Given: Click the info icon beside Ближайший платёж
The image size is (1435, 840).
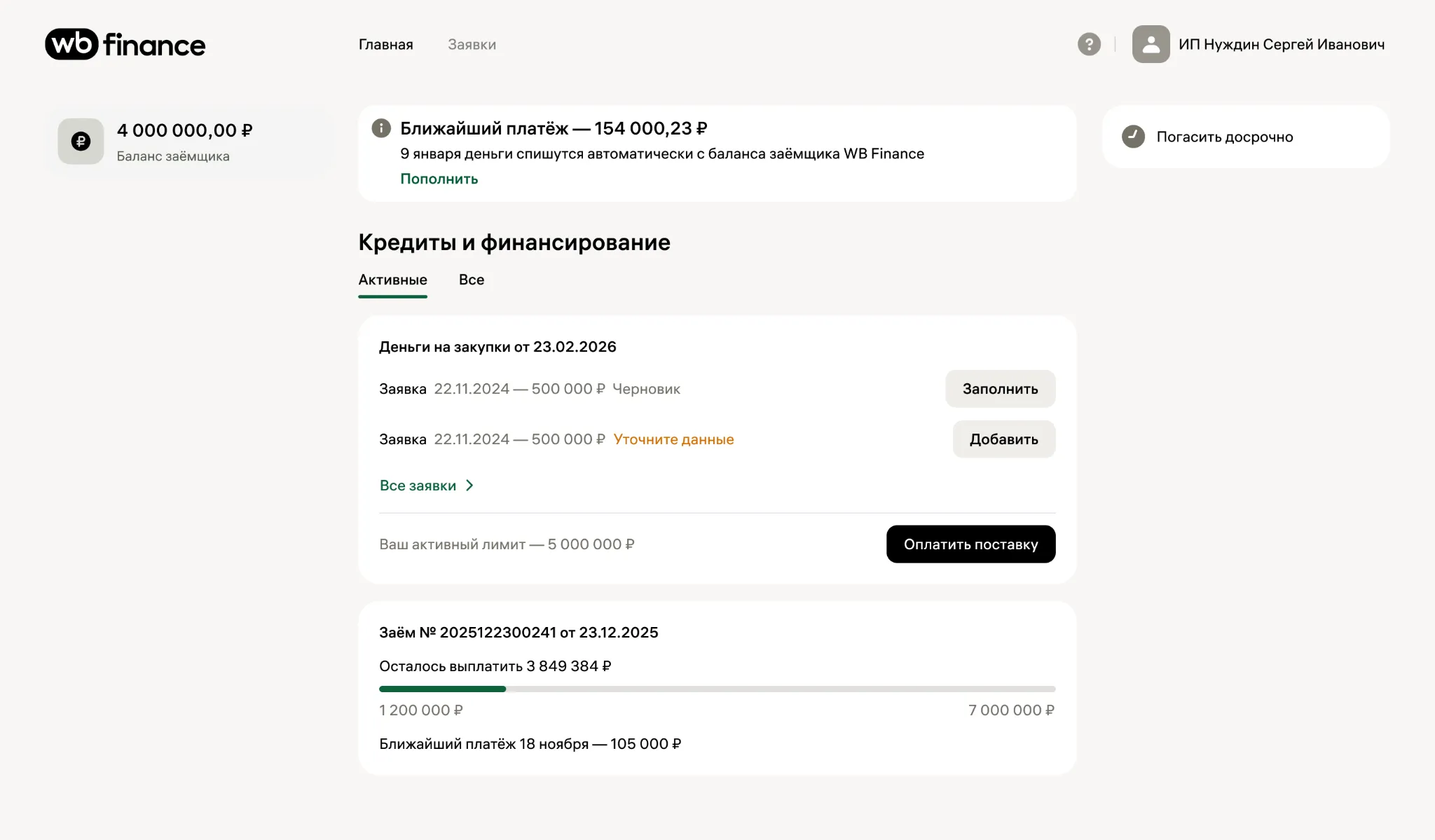Looking at the screenshot, I should coord(380,128).
